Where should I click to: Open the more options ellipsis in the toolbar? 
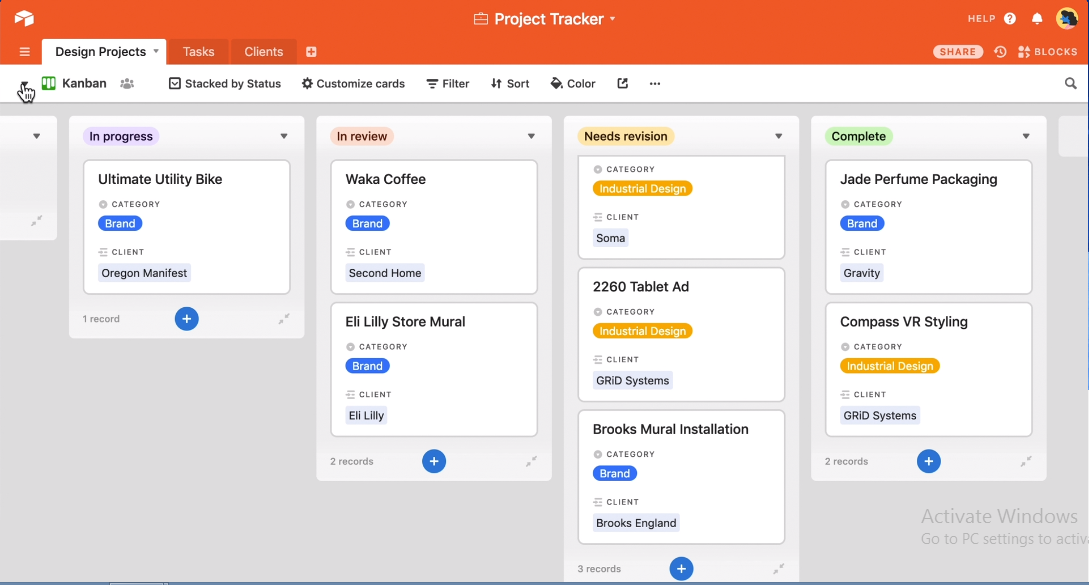(x=655, y=83)
